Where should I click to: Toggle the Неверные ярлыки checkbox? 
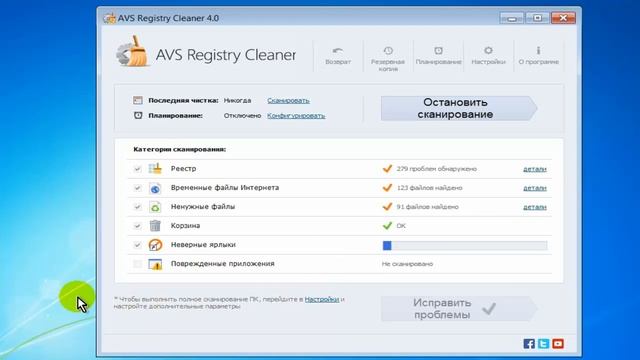pyautogui.click(x=137, y=245)
